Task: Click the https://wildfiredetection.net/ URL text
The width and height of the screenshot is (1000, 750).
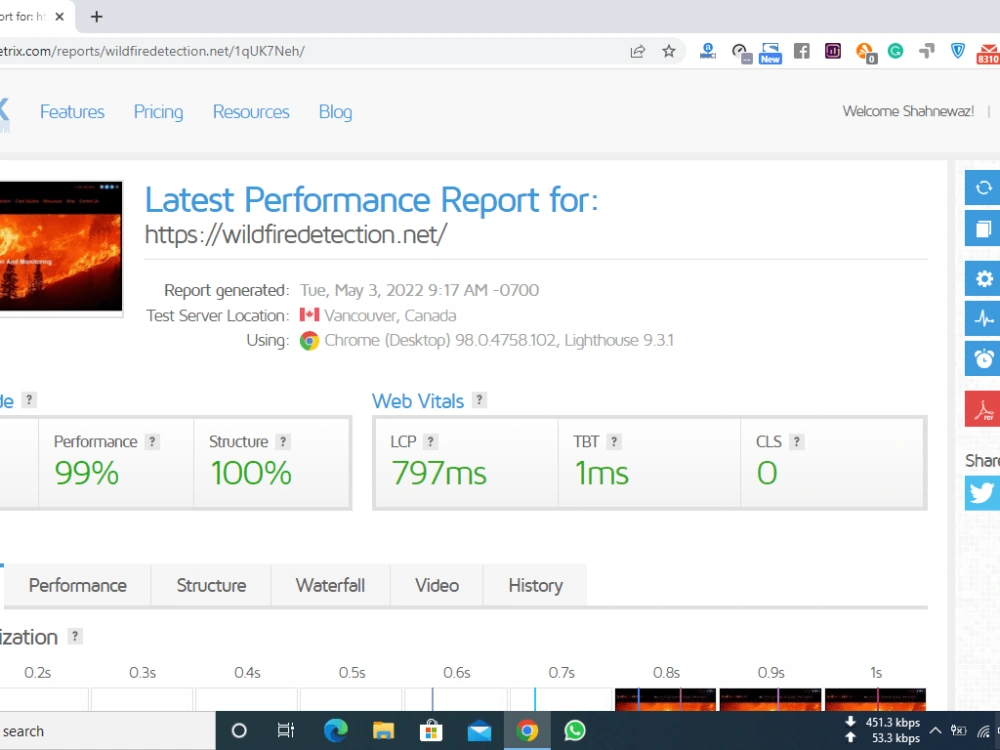Action: pyautogui.click(x=296, y=235)
